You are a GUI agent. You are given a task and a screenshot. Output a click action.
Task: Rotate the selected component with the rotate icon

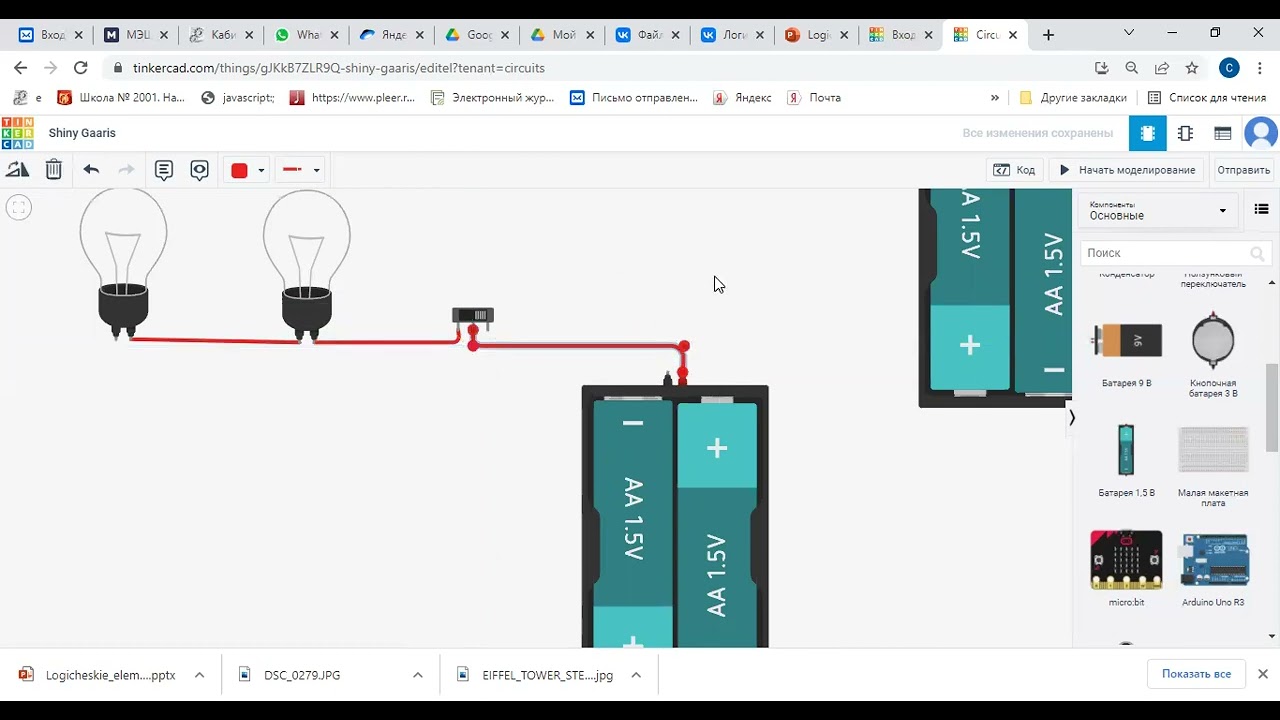click(17, 170)
